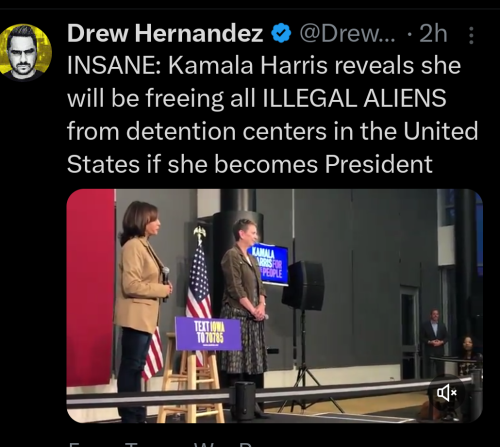
Task: Click the partially visible caption below video
Action: click(x=160, y=444)
